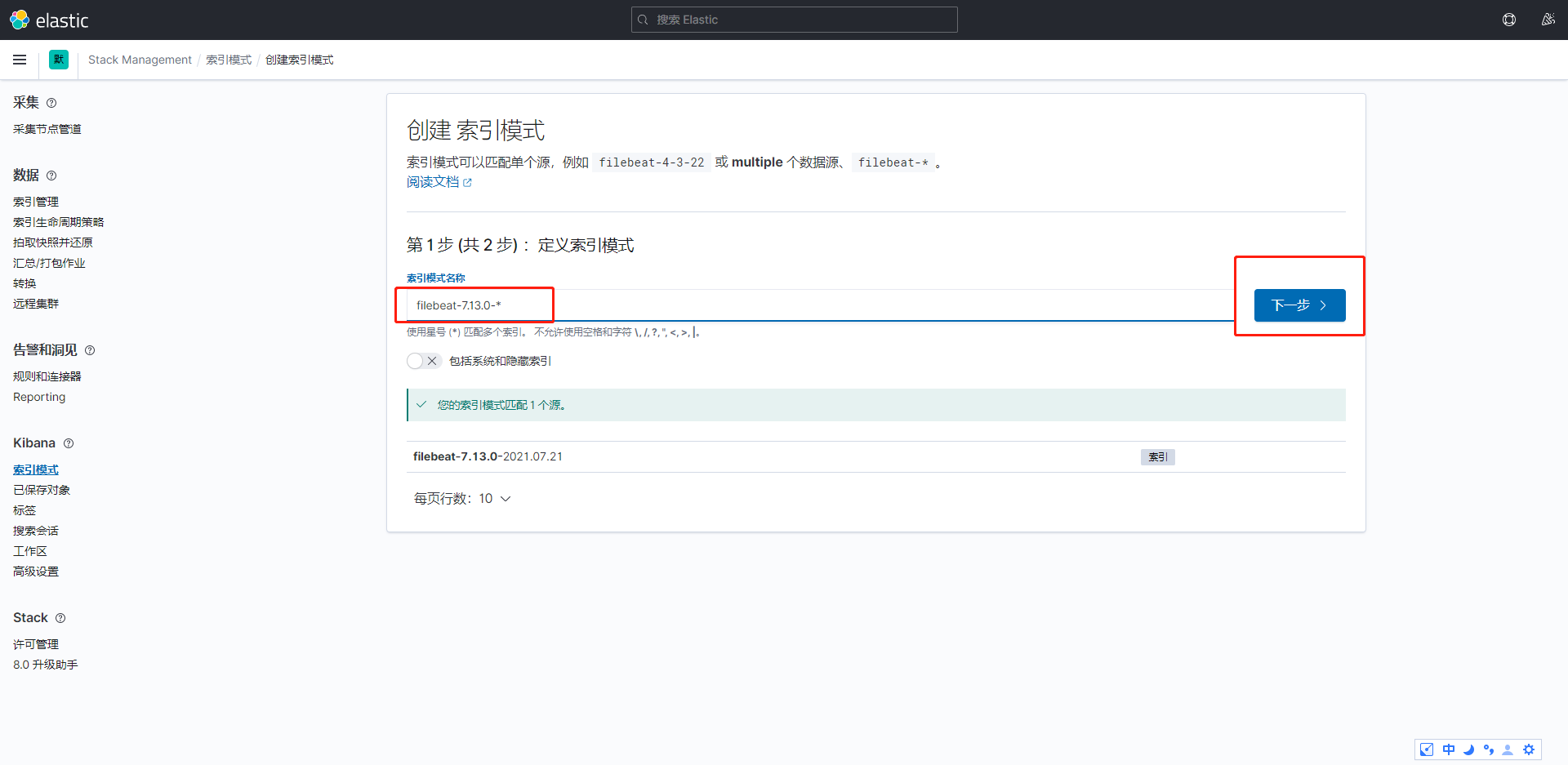
Task: Click the filebeat-4-3-22 example code text
Action: 652,162
